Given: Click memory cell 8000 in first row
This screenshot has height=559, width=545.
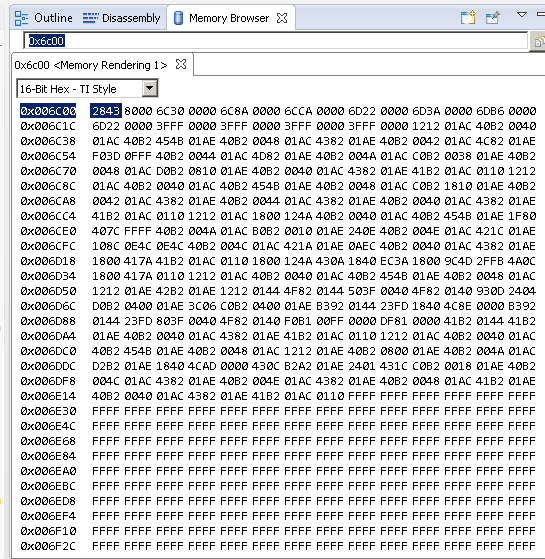Looking at the screenshot, I should (x=138, y=111).
